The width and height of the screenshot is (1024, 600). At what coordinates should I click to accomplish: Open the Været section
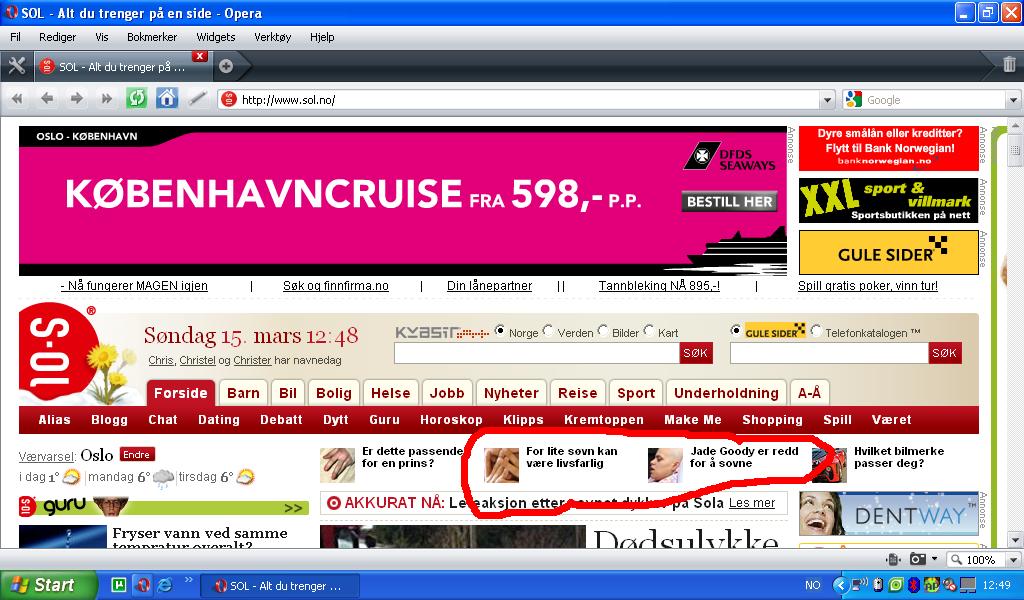click(x=891, y=420)
